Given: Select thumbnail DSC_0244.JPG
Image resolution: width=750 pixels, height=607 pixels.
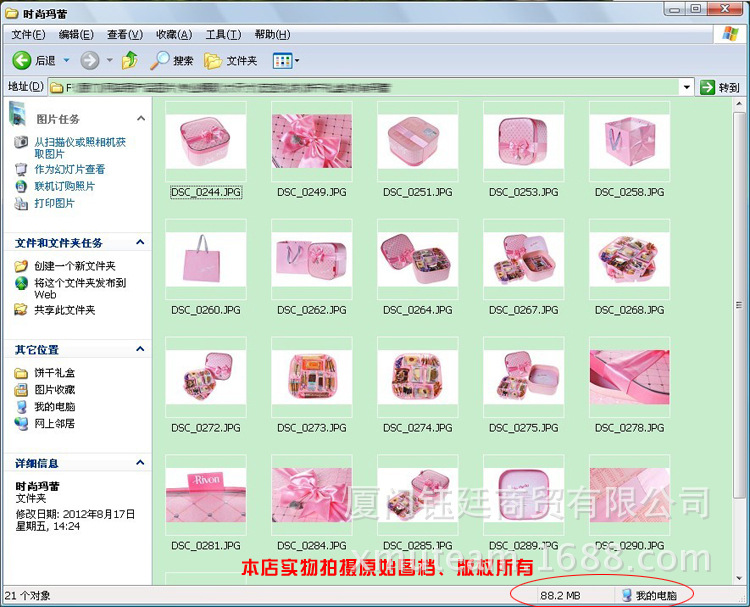Looking at the screenshot, I should [x=206, y=142].
